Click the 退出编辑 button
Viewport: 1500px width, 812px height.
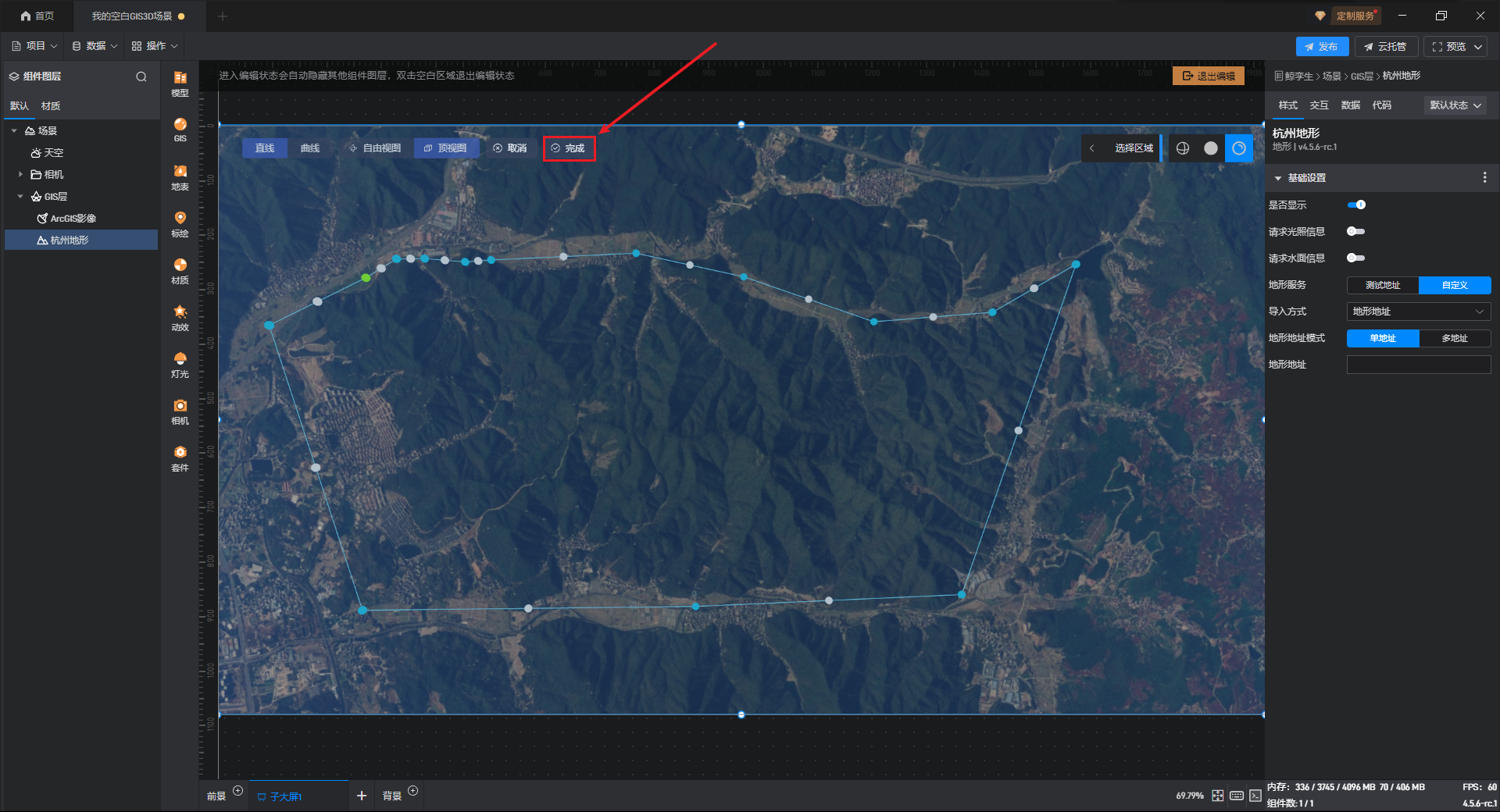click(1208, 76)
